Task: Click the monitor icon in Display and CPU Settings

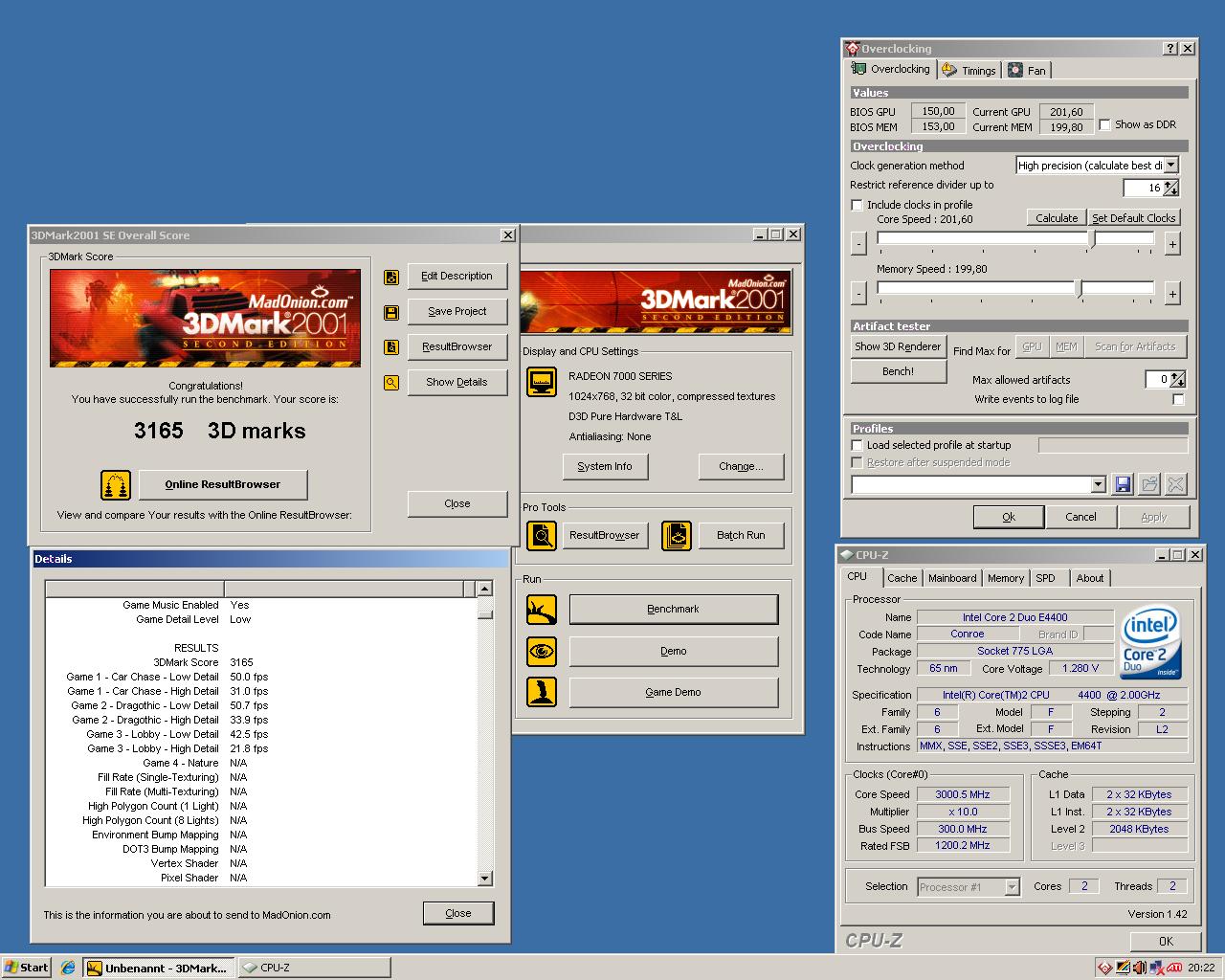Action: 542,382
